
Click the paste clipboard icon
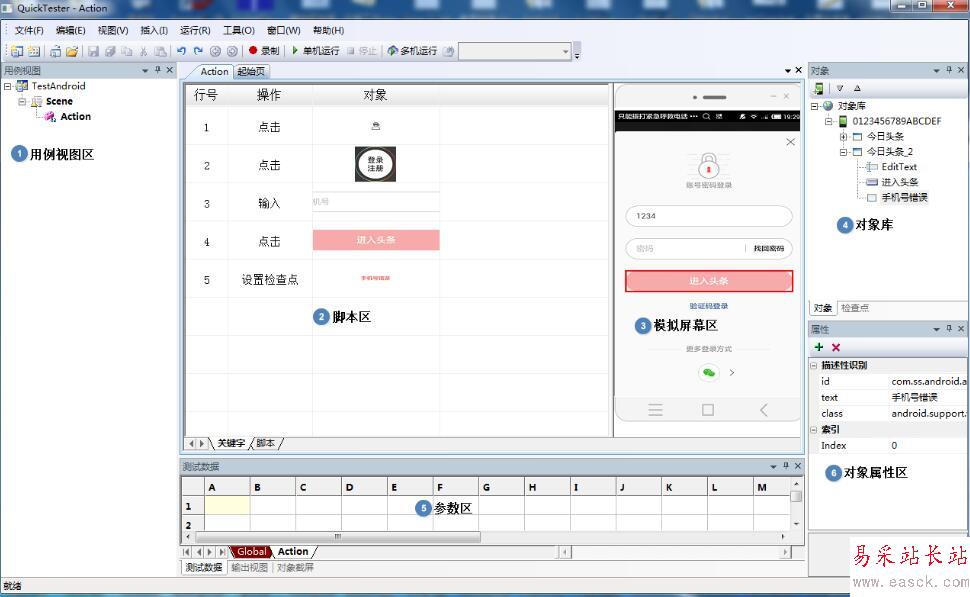click(x=160, y=51)
